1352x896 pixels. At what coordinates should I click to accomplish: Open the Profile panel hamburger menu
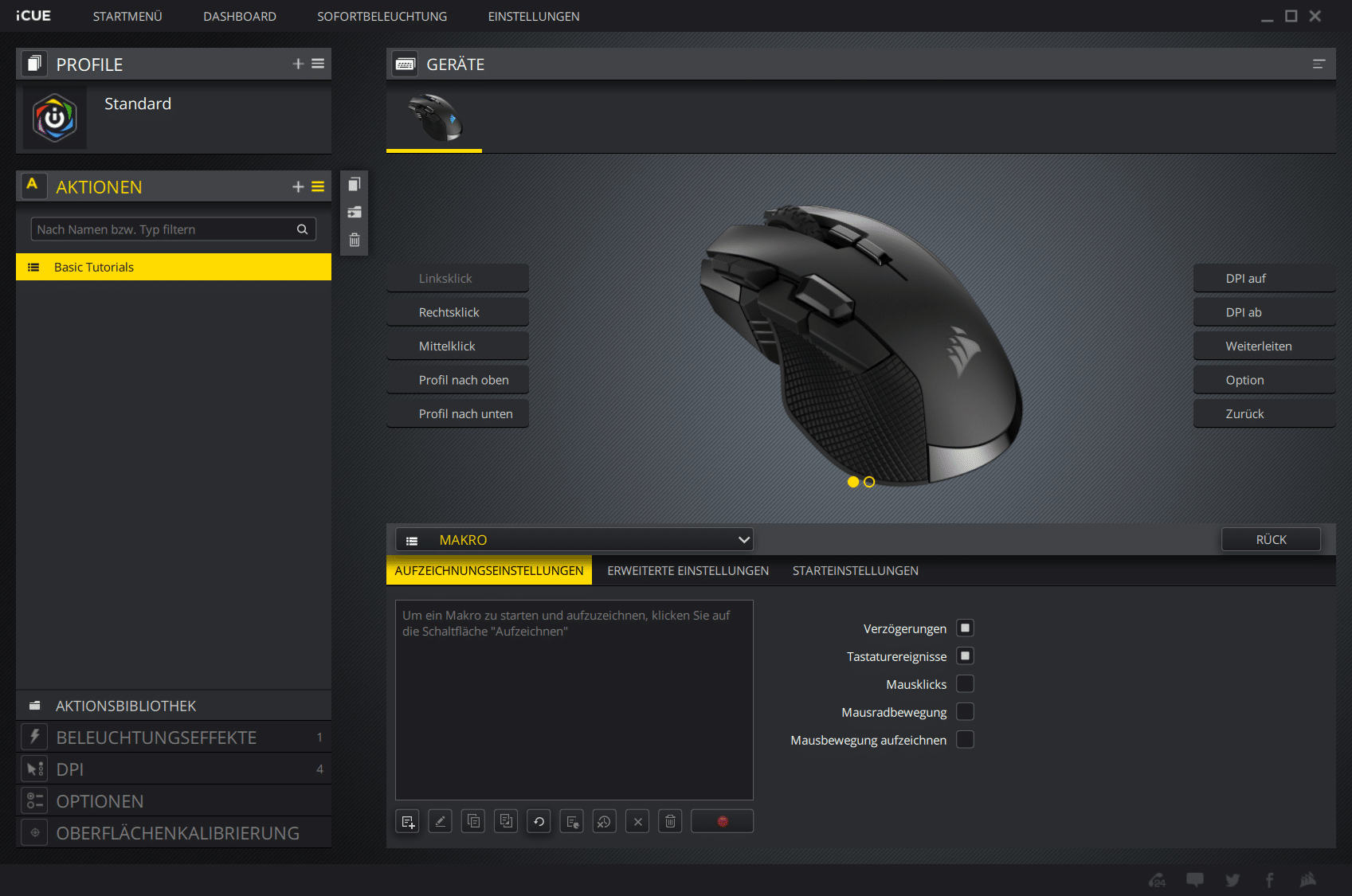tap(318, 64)
